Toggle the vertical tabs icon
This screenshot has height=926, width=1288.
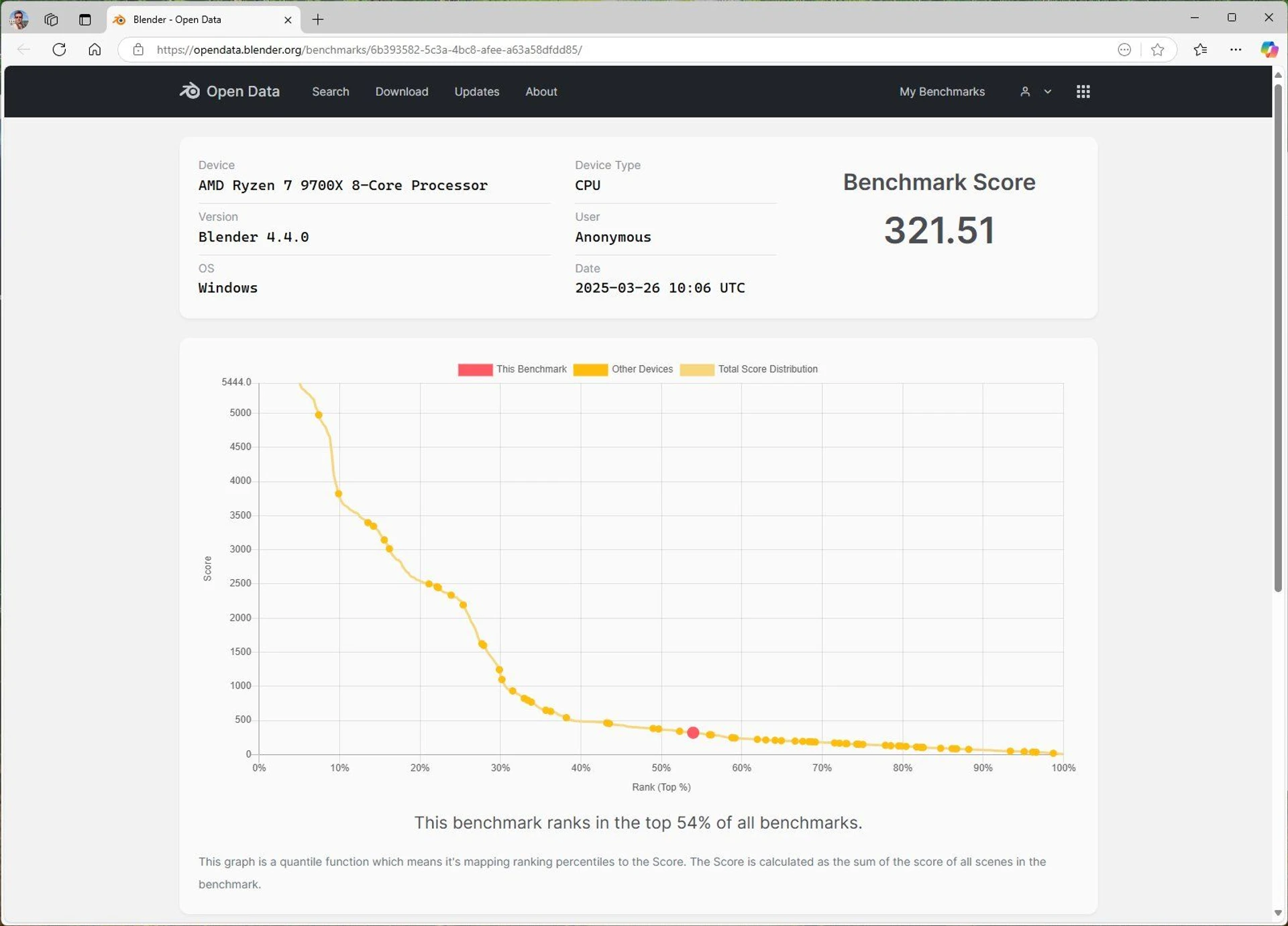click(x=85, y=19)
